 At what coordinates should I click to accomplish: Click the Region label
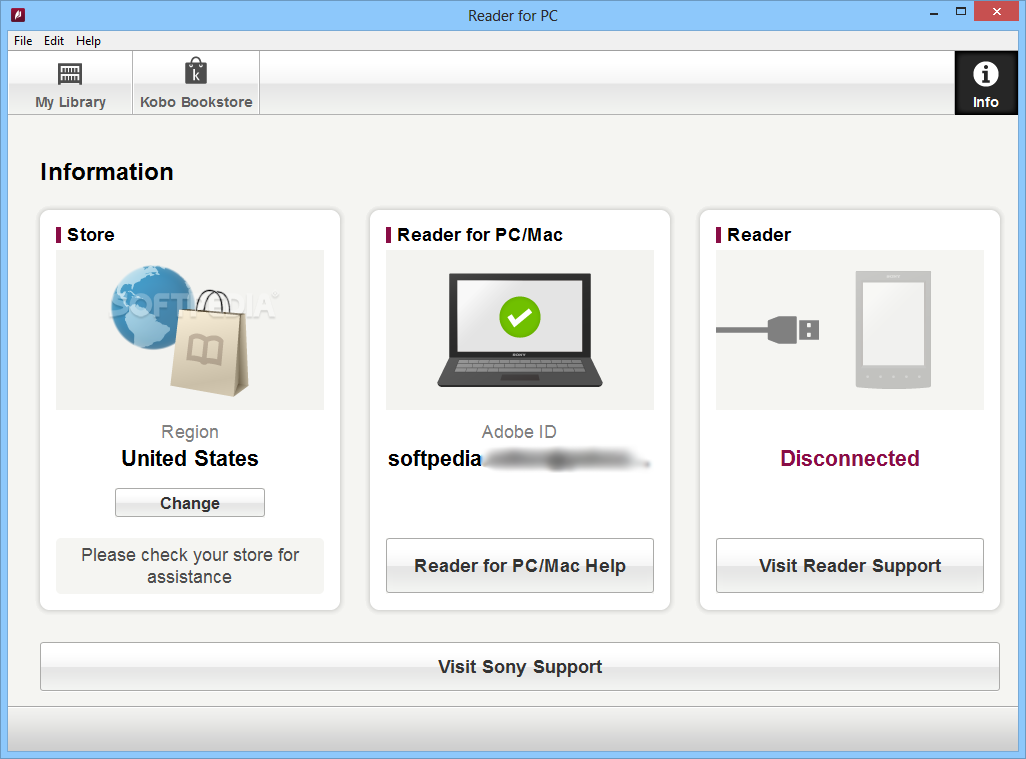point(190,432)
